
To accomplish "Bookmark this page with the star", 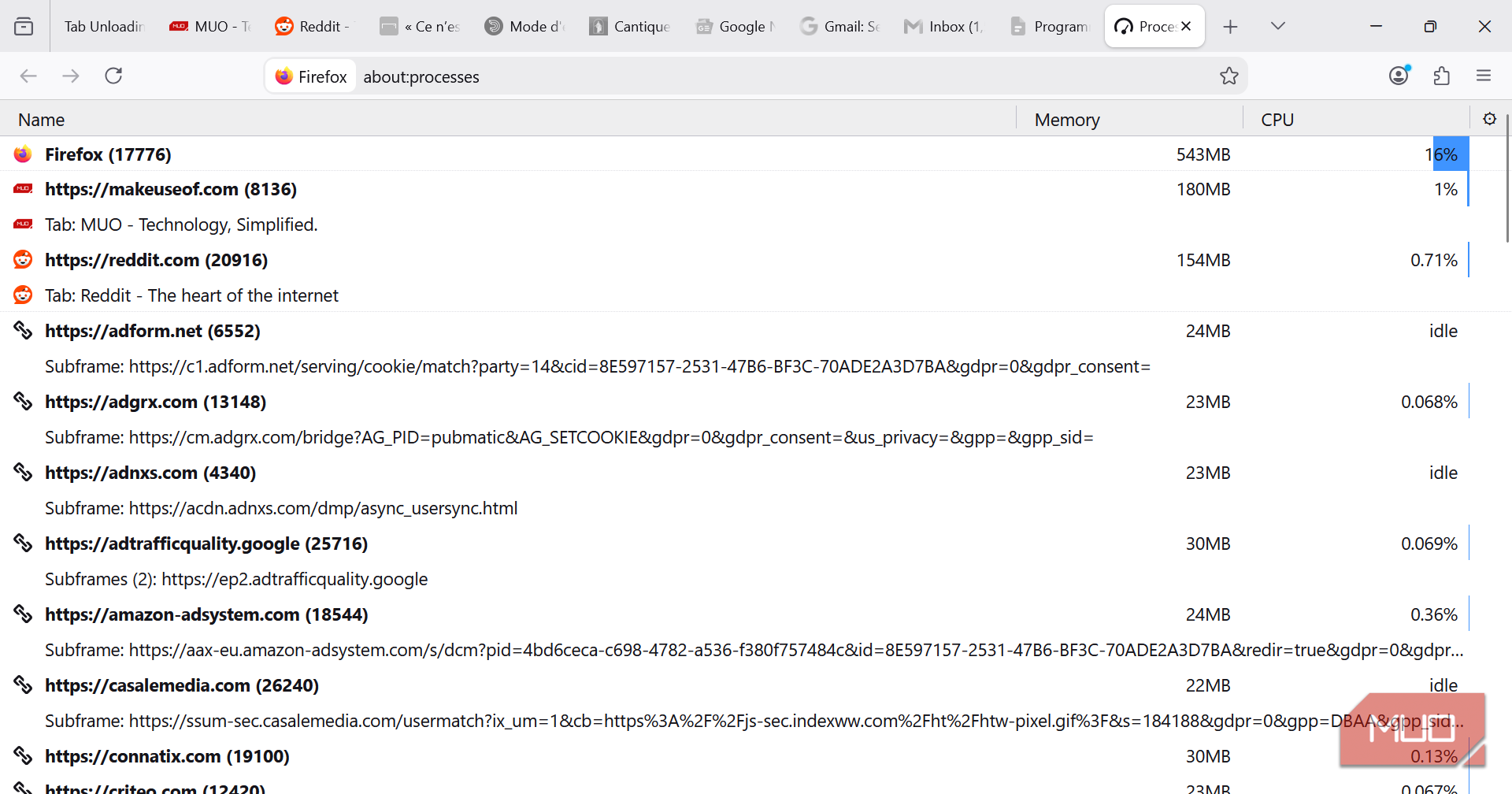I will click(x=1228, y=76).
